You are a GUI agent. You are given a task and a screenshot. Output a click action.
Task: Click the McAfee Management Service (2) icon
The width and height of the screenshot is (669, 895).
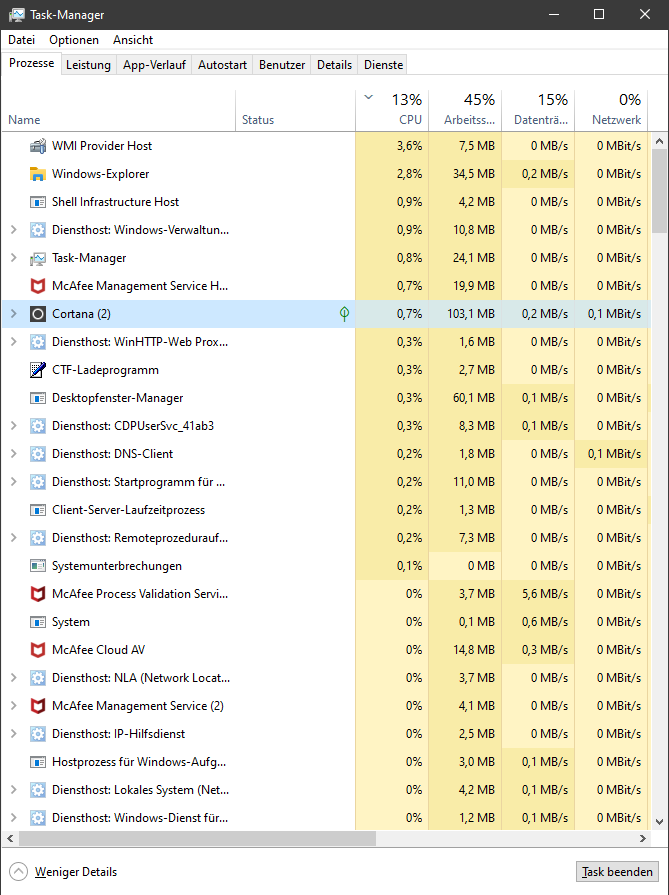pyautogui.click(x=38, y=705)
